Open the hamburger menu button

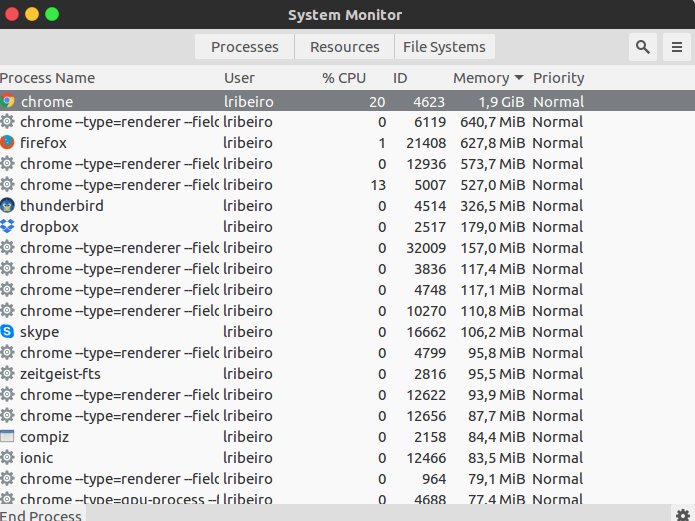tap(676, 47)
